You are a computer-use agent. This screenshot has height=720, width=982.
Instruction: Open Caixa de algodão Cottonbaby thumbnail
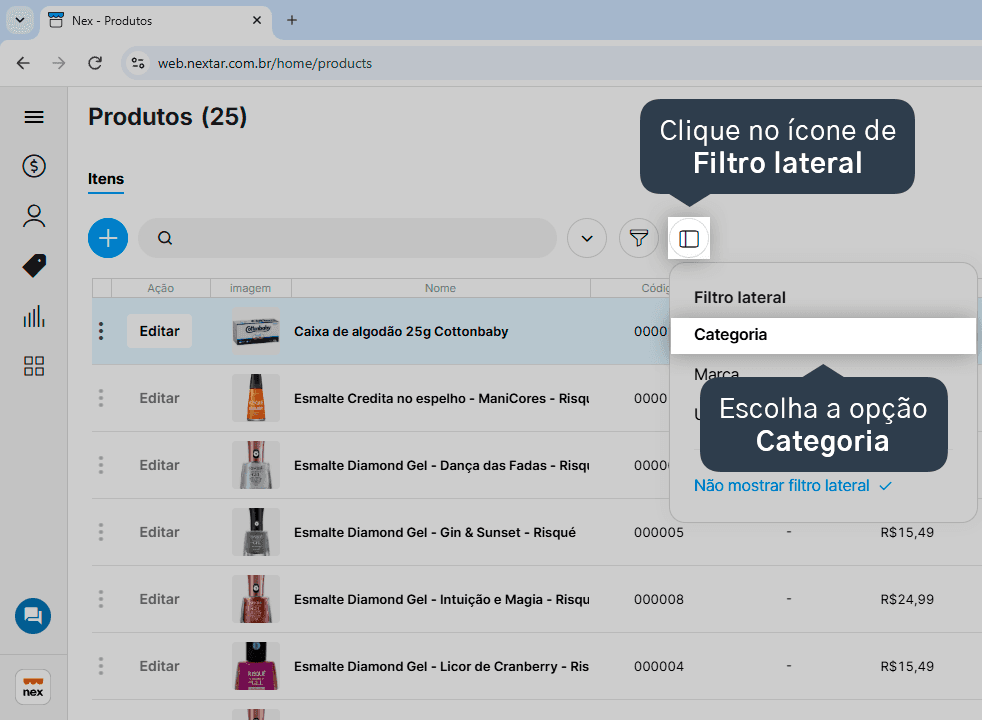click(x=256, y=331)
